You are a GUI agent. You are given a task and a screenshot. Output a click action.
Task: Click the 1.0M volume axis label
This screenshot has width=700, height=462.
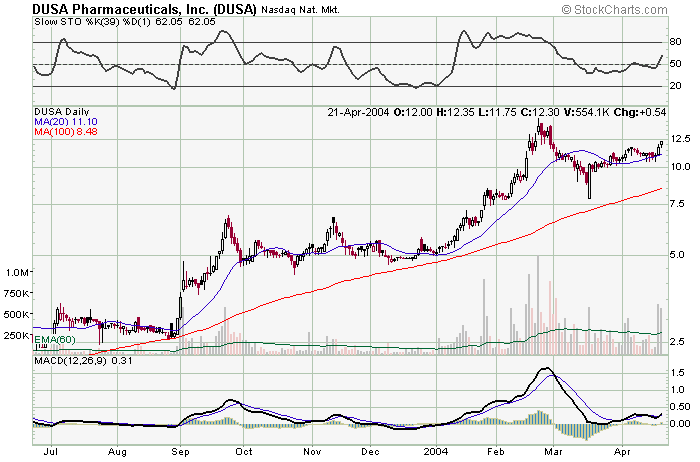tap(17, 272)
